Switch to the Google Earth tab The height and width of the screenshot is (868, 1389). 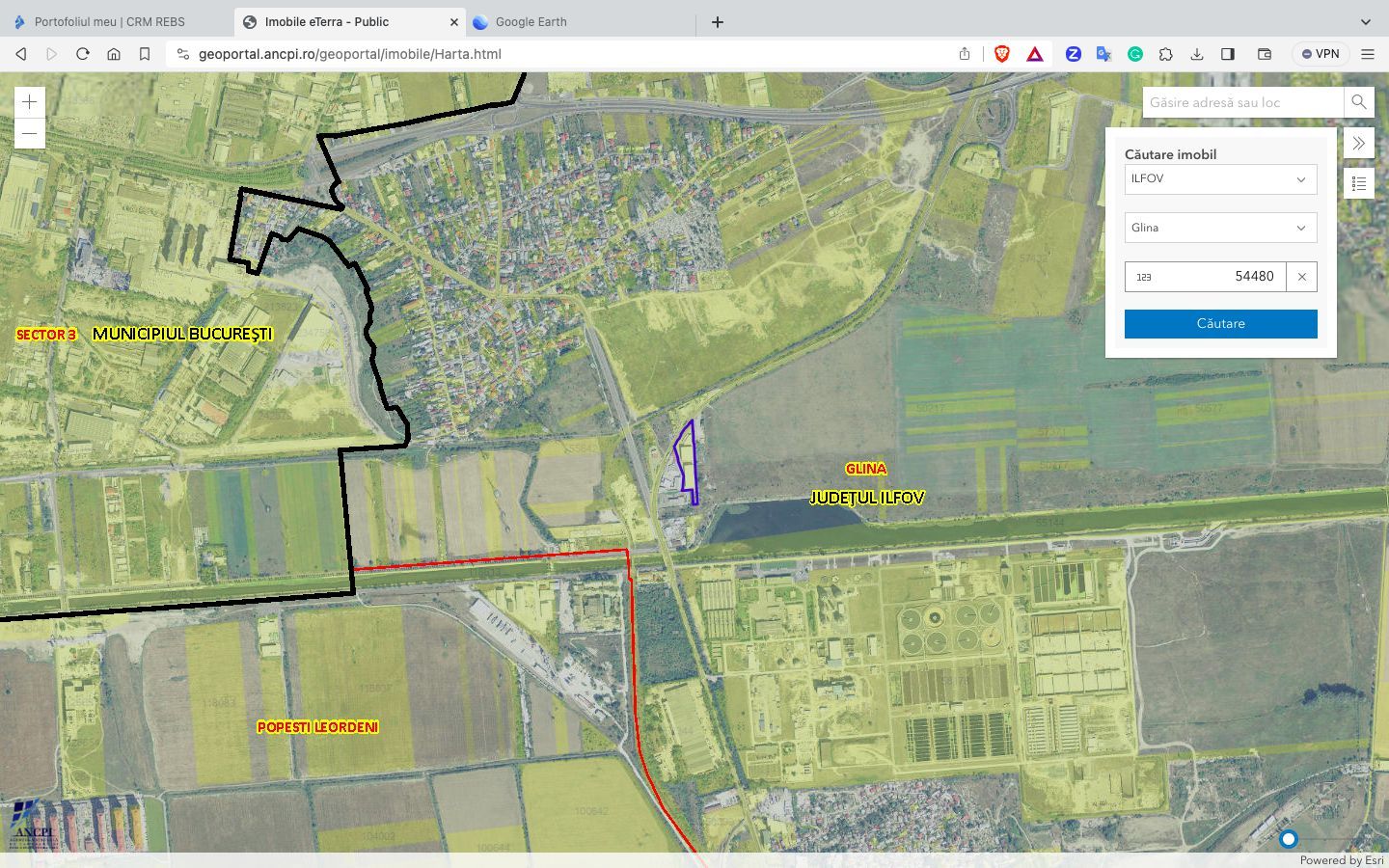click(531, 21)
